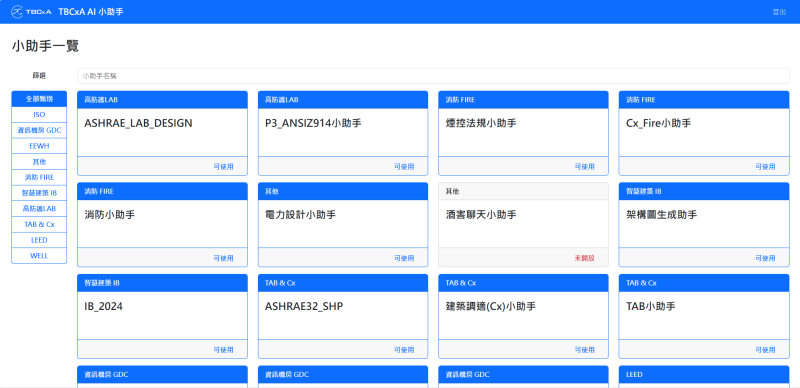Click 可使用 status on 消防小助手 card
The width and height of the screenshot is (800, 388).
click(x=223, y=258)
